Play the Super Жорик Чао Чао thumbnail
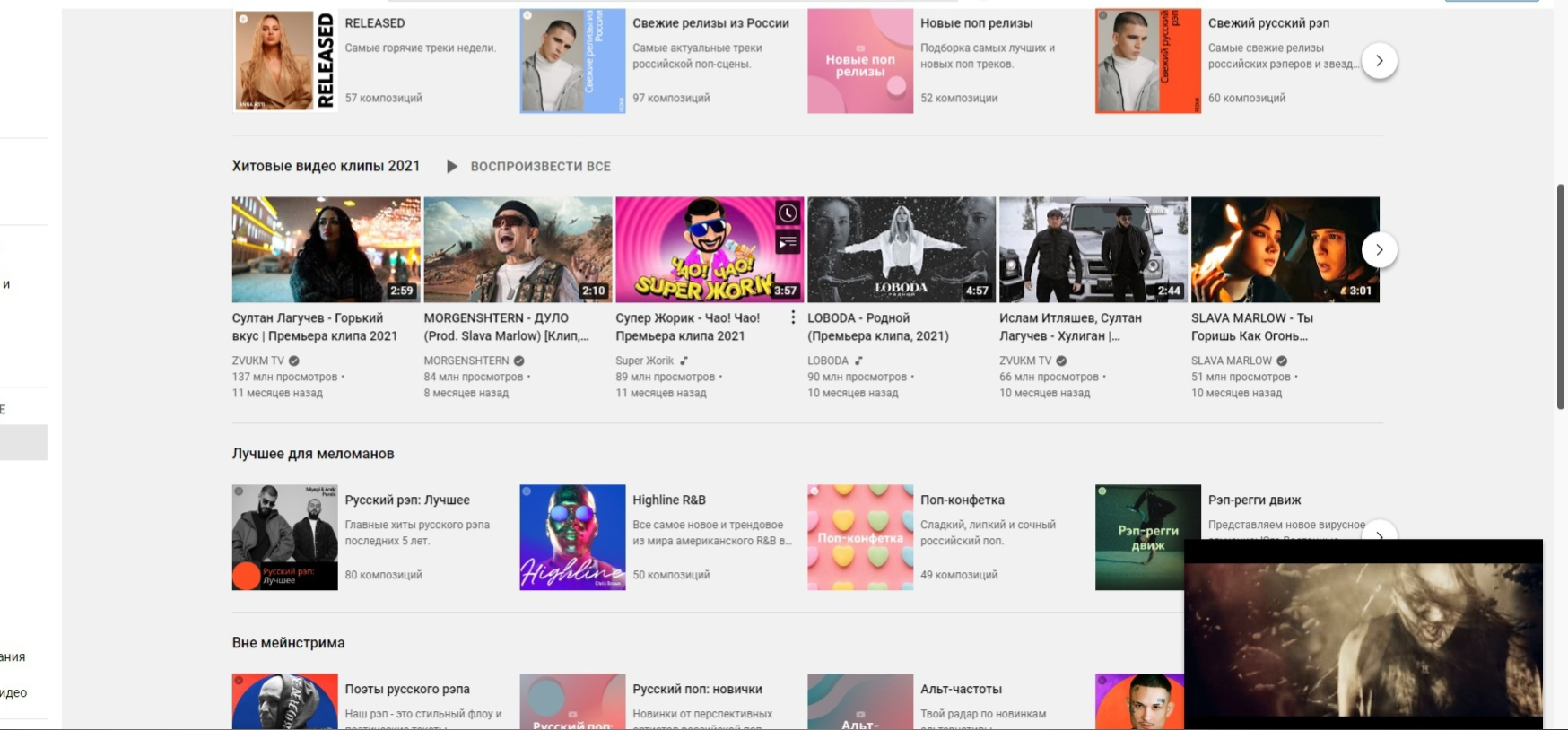1568x730 pixels. [x=710, y=249]
